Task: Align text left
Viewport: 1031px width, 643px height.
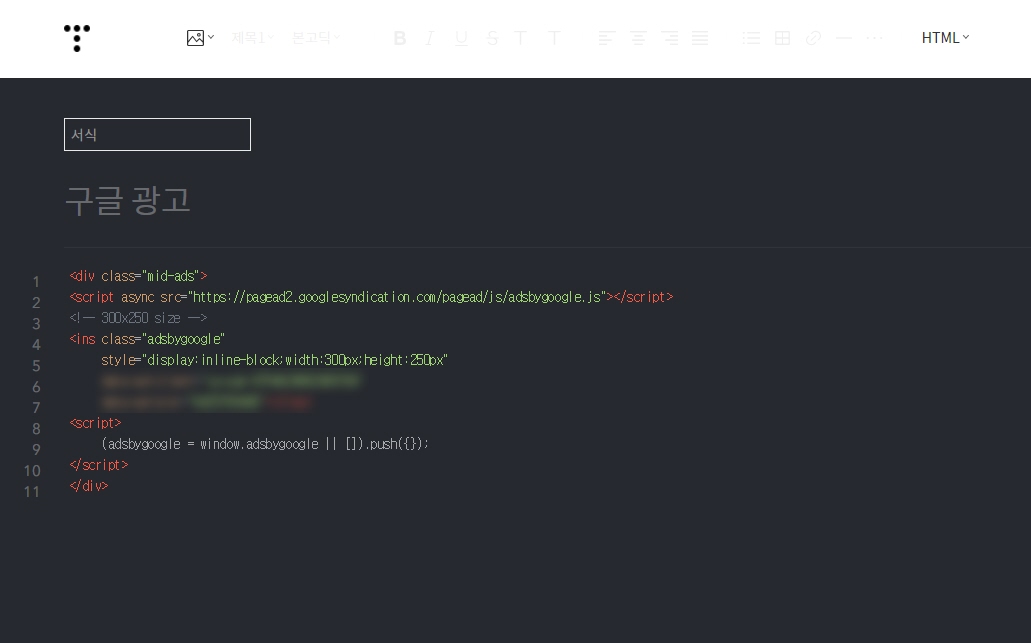Action: 606,38
